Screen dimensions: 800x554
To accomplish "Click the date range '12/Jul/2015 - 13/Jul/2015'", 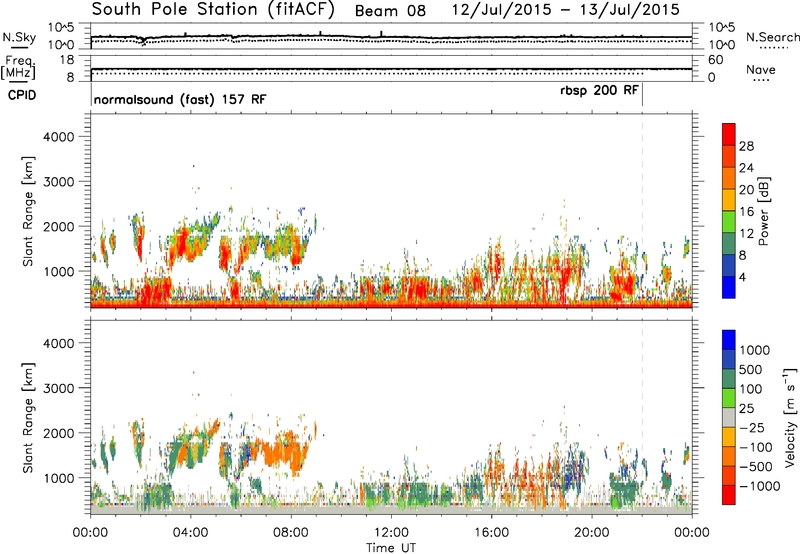I will pos(566,10).
